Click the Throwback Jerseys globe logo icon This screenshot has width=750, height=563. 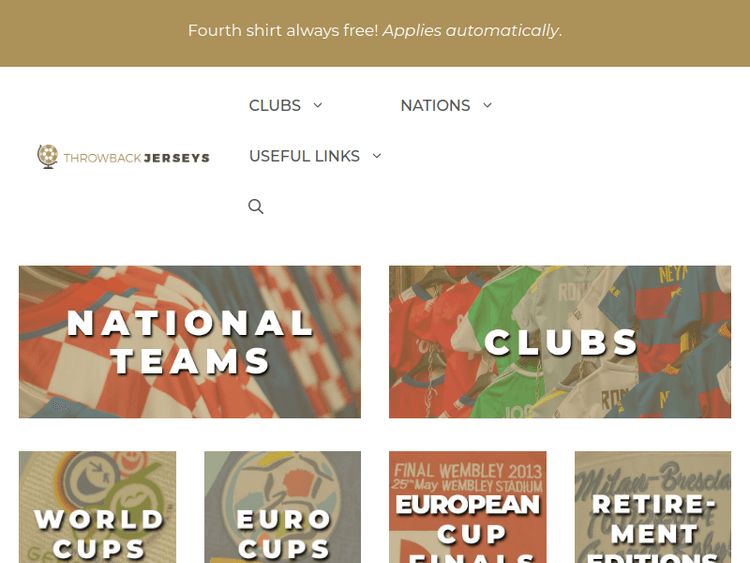(x=48, y=156)
